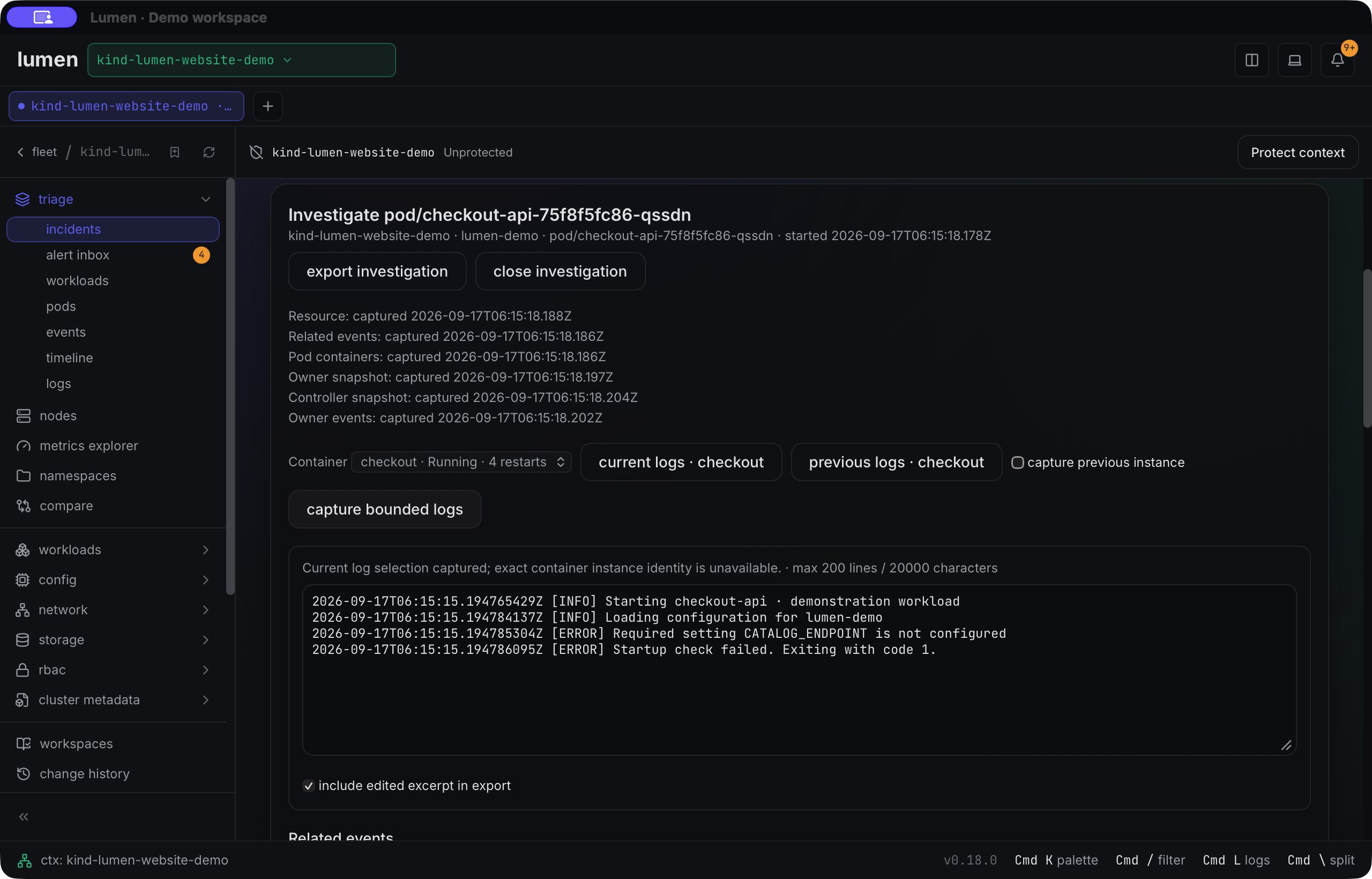Open the timeline item
The image size is (1372, 879).
click(x=113, y=358)
